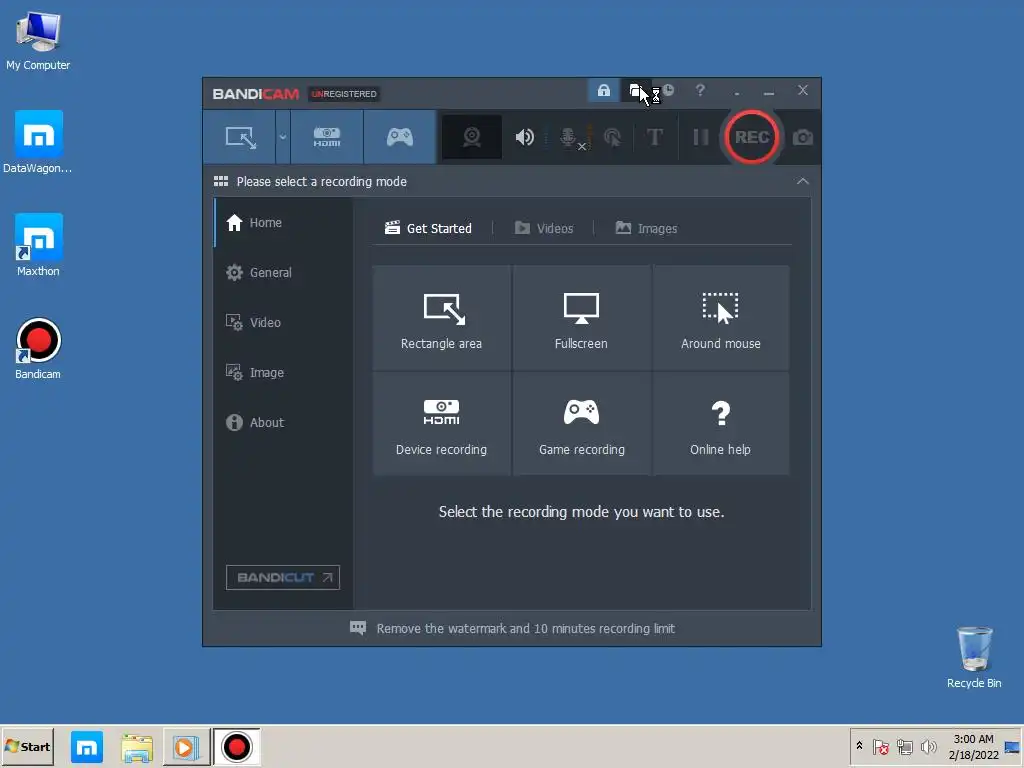Image resolution: width=1024 pixels, height=768 pixels.
Task: Open the Recycle Bin icon
Action: [974, 657]
